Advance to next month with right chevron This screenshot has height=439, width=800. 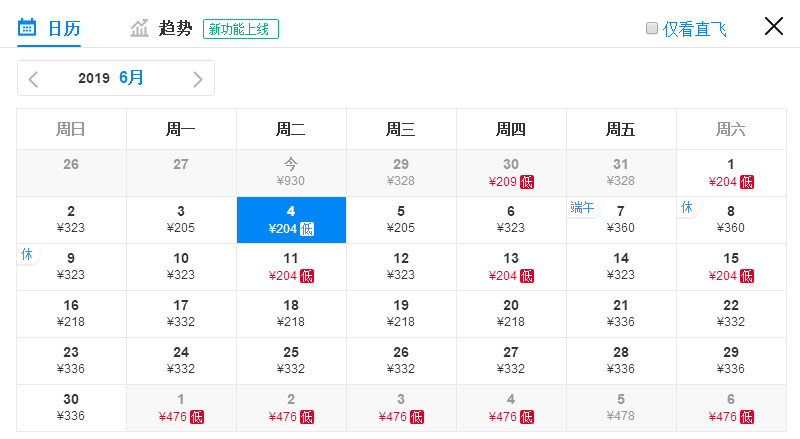click(x=198, y=79)
